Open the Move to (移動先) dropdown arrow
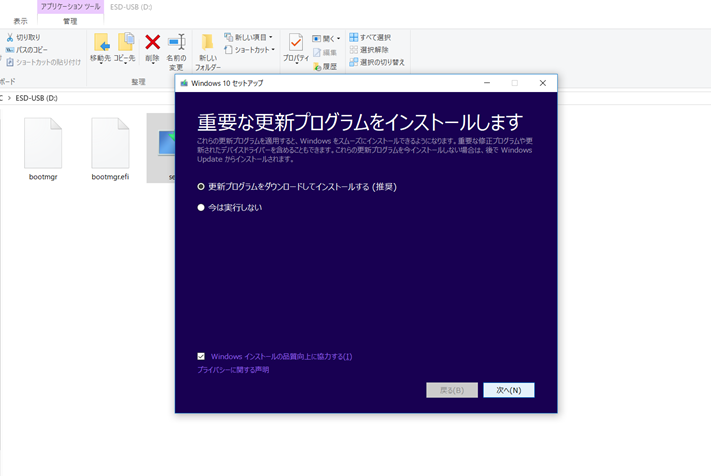 pyautogui.click(x=101, y=63)
